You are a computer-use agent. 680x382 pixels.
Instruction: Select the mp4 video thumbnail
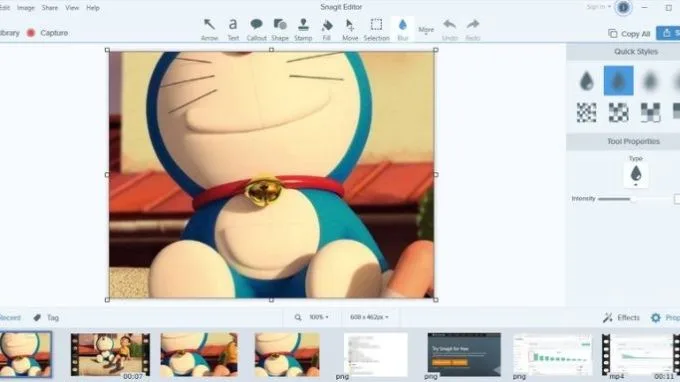[x=641, y=355]
